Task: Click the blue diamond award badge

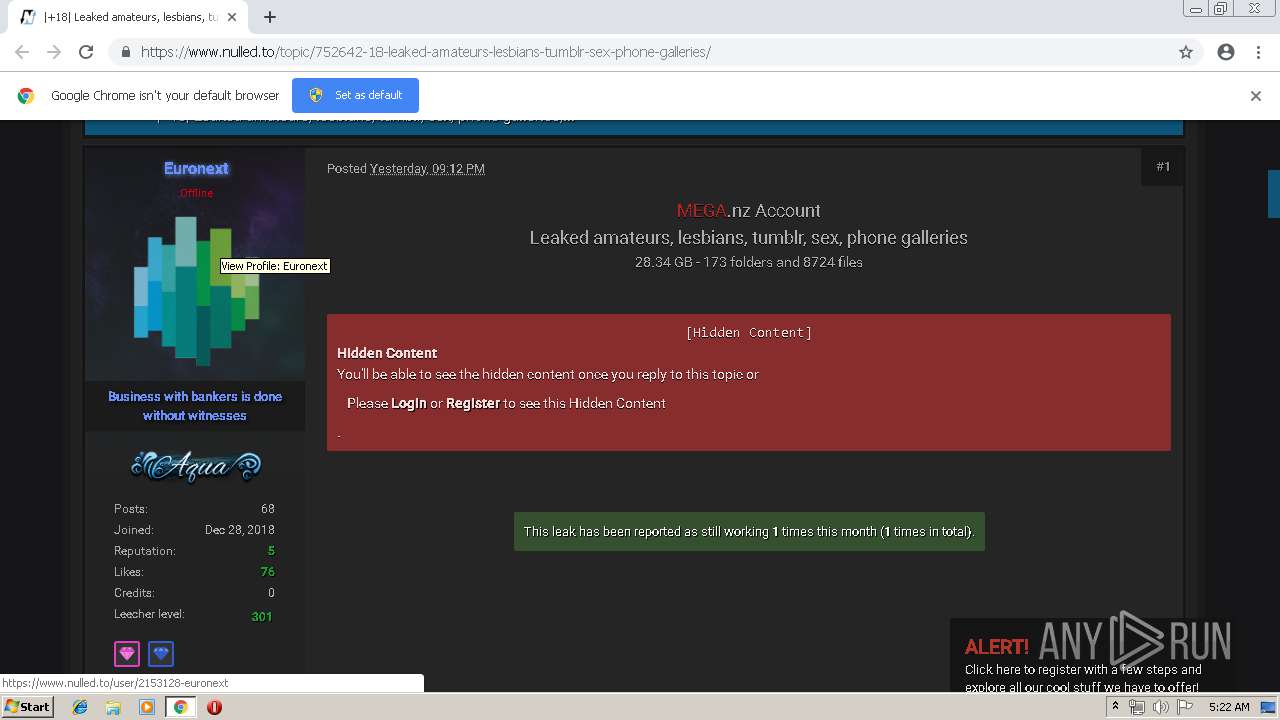Action: 161,654
